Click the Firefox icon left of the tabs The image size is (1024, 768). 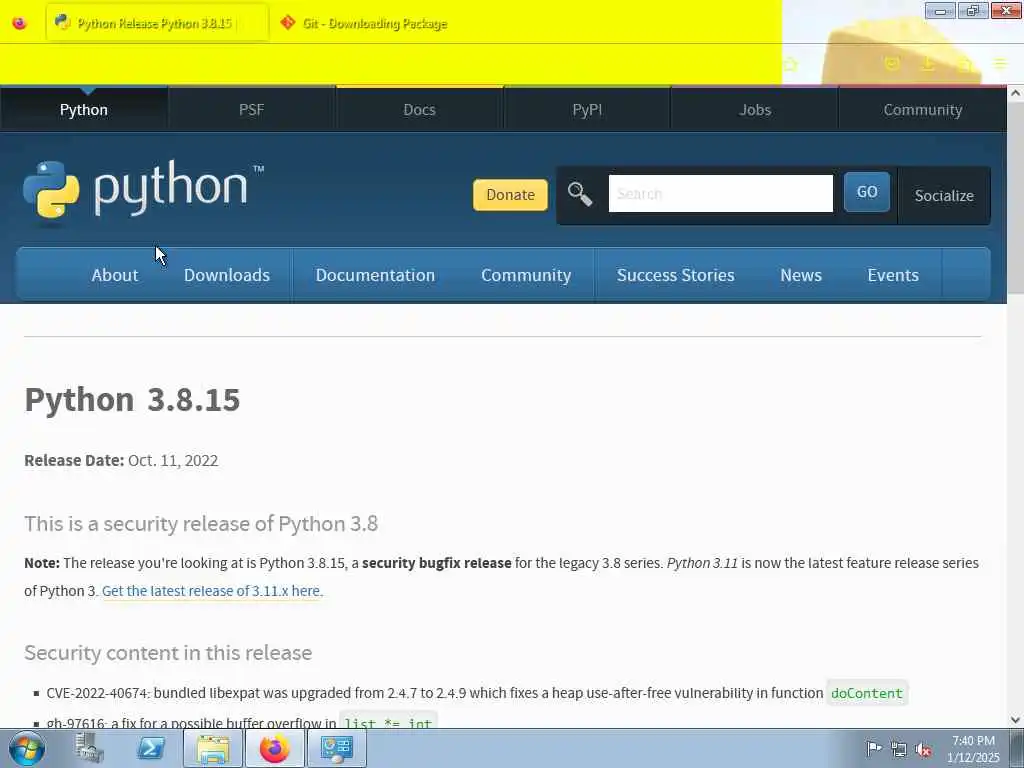(20, 24)
